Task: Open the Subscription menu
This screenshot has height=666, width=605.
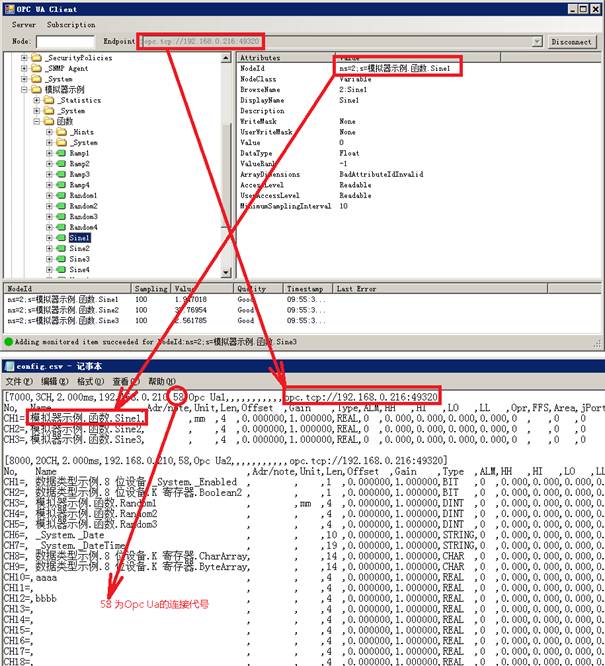Action: 71,24
